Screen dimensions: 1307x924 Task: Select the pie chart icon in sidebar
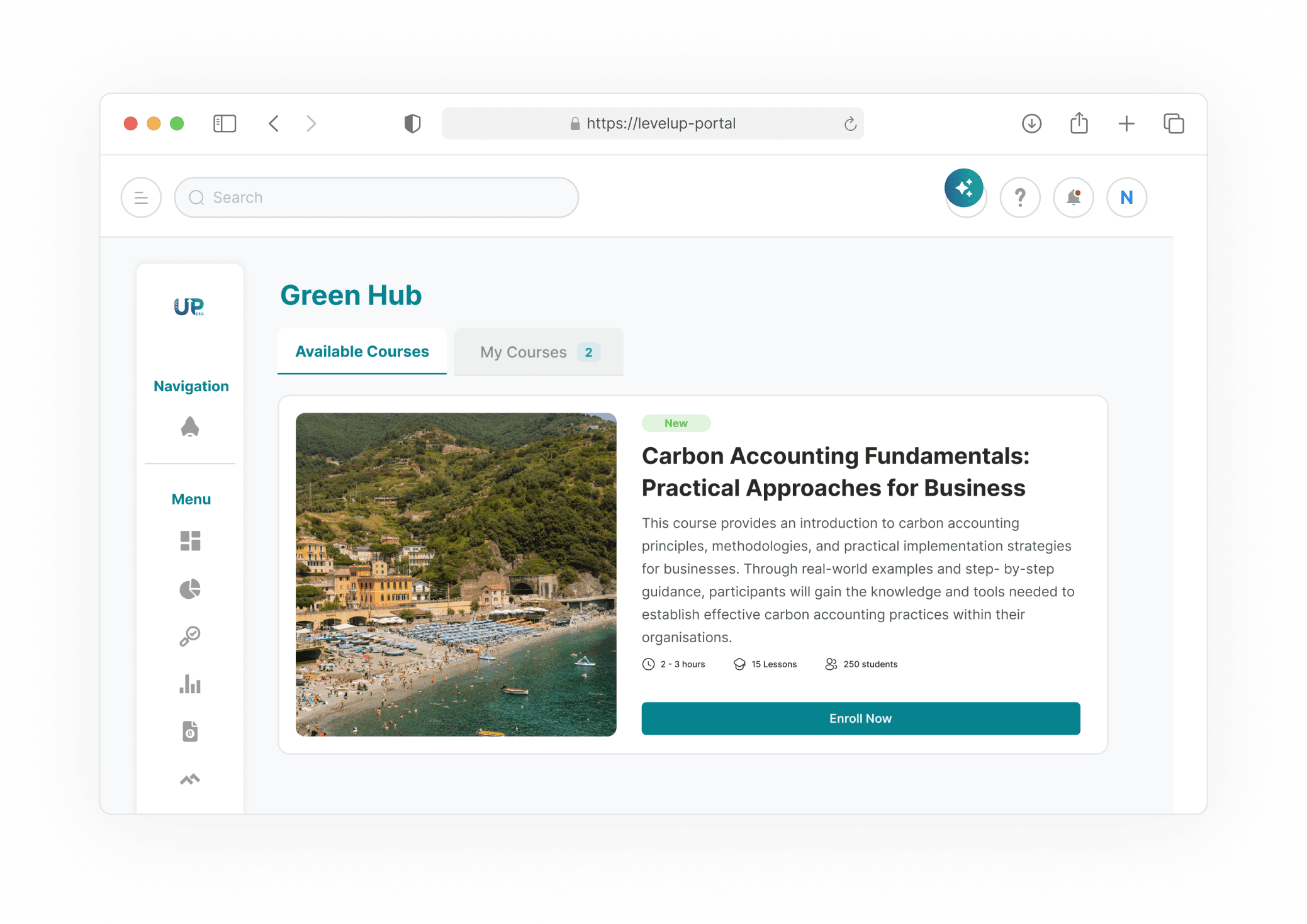190,589
